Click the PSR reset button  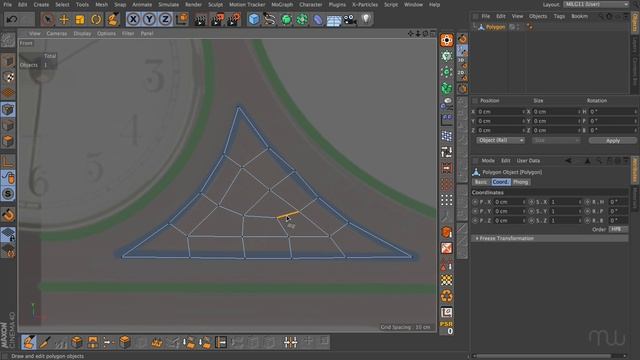pyautogui.click(x=446, y=327)
